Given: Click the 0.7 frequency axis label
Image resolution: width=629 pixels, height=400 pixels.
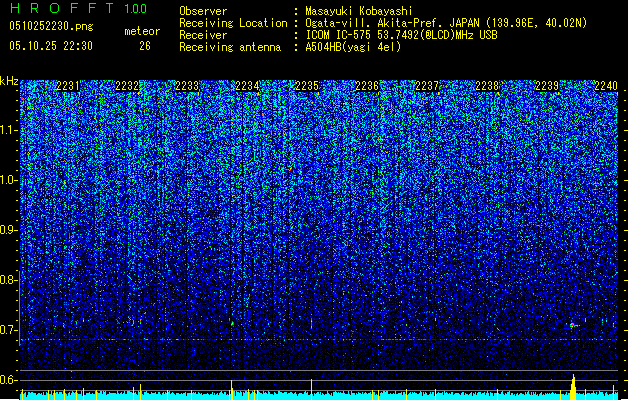Looking at the screenshot, I should 8,330.
